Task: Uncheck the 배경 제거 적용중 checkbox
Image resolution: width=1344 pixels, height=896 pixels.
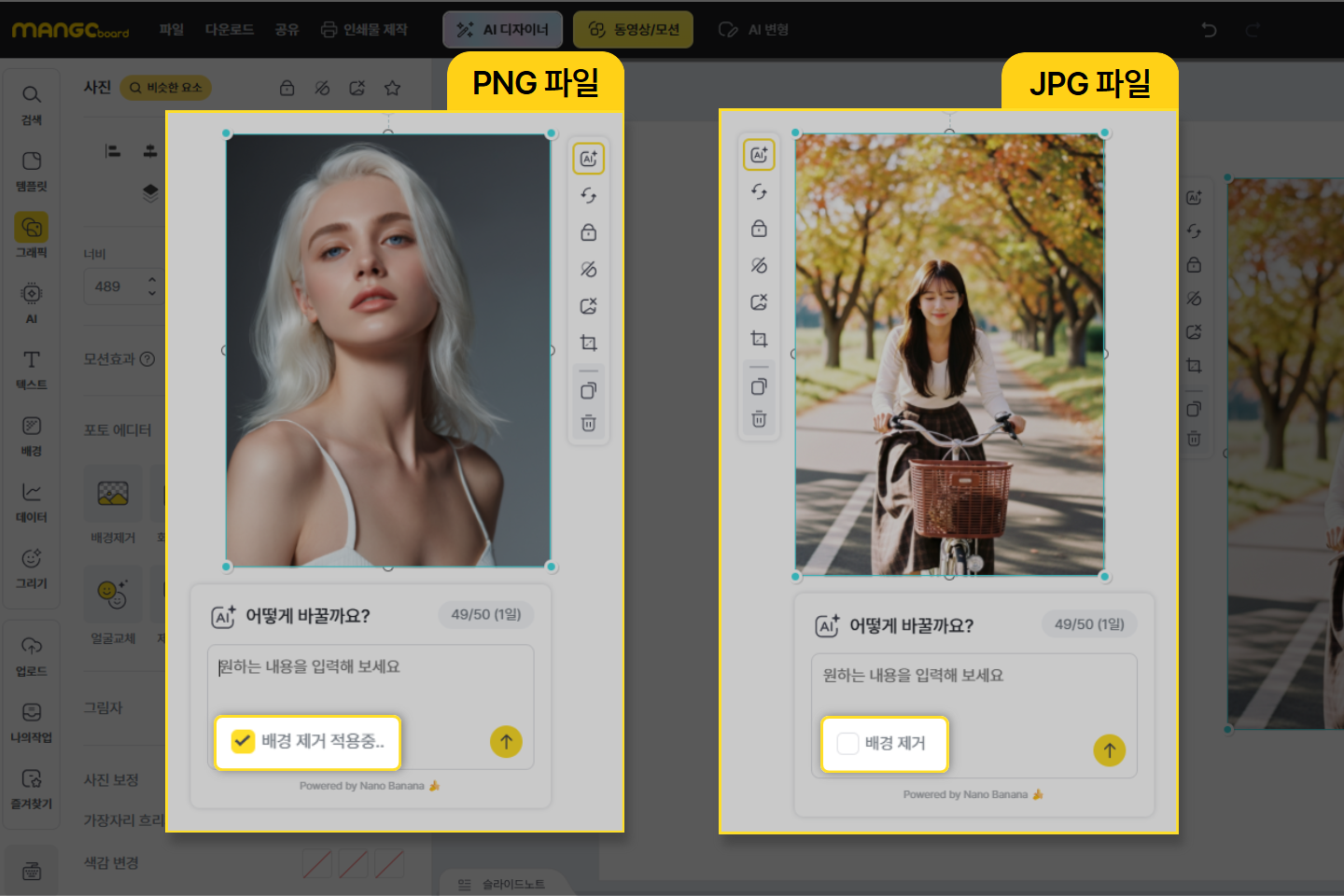Action: (x=243, y=741)
